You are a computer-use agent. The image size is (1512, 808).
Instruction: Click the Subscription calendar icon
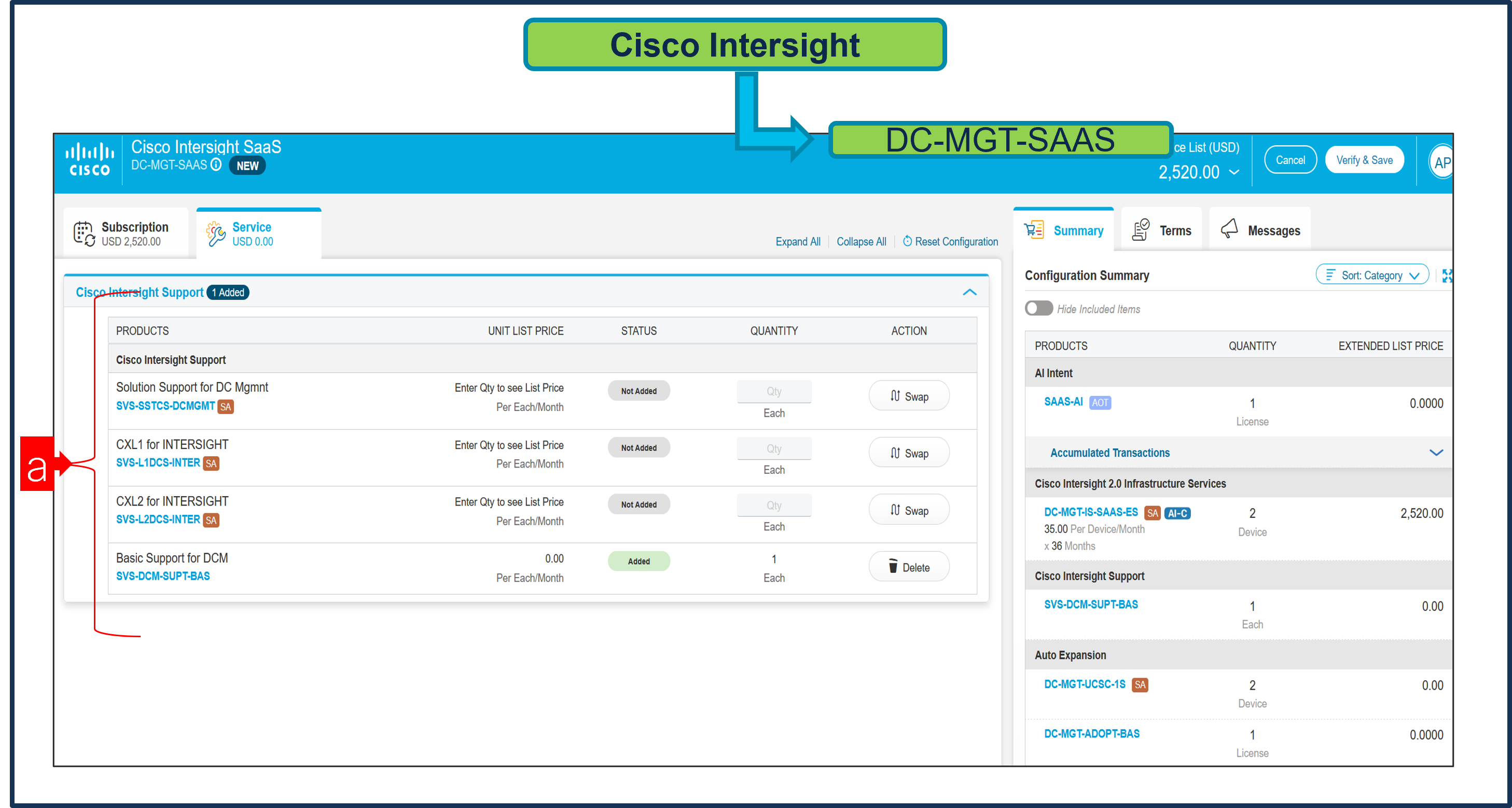point(84,233)
